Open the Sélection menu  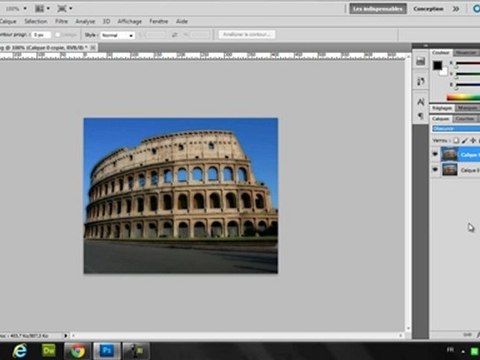[x=36, y=21]
